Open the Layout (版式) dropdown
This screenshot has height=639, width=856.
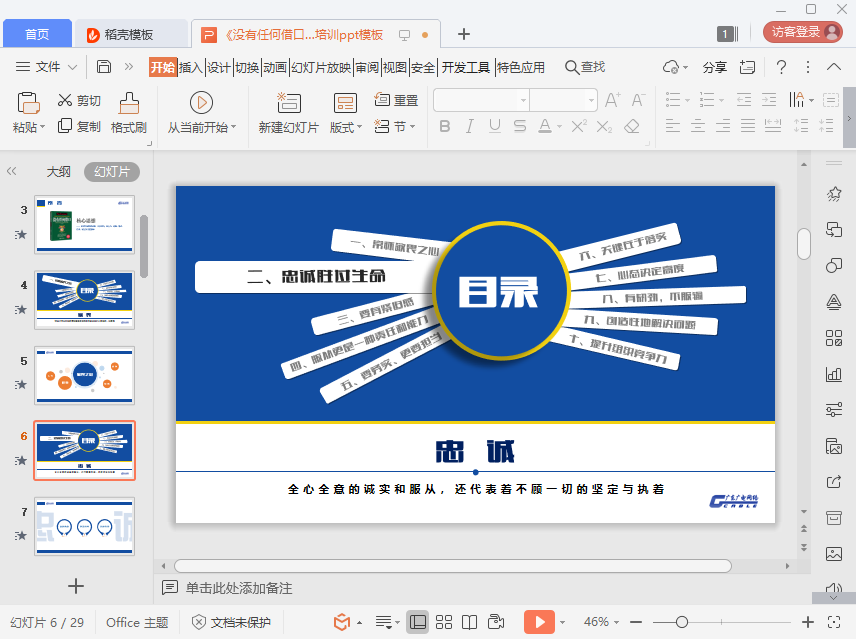tap(346, 127)
